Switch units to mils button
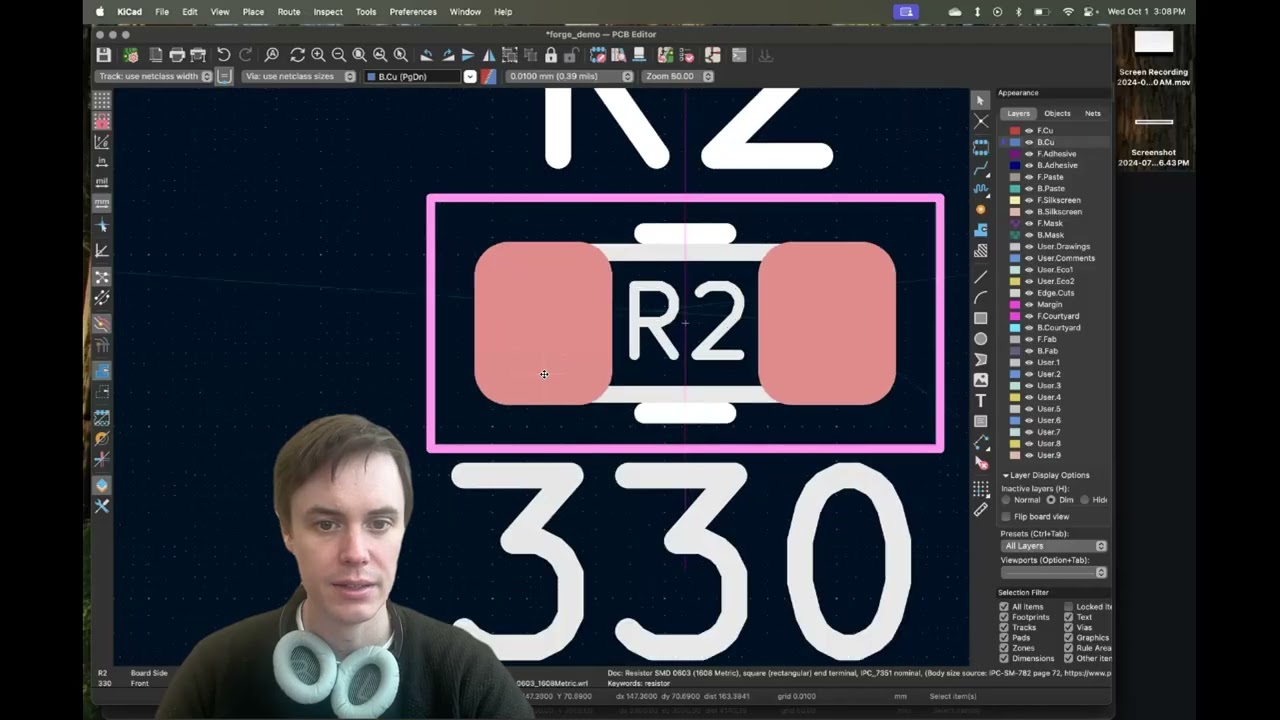 102,182
